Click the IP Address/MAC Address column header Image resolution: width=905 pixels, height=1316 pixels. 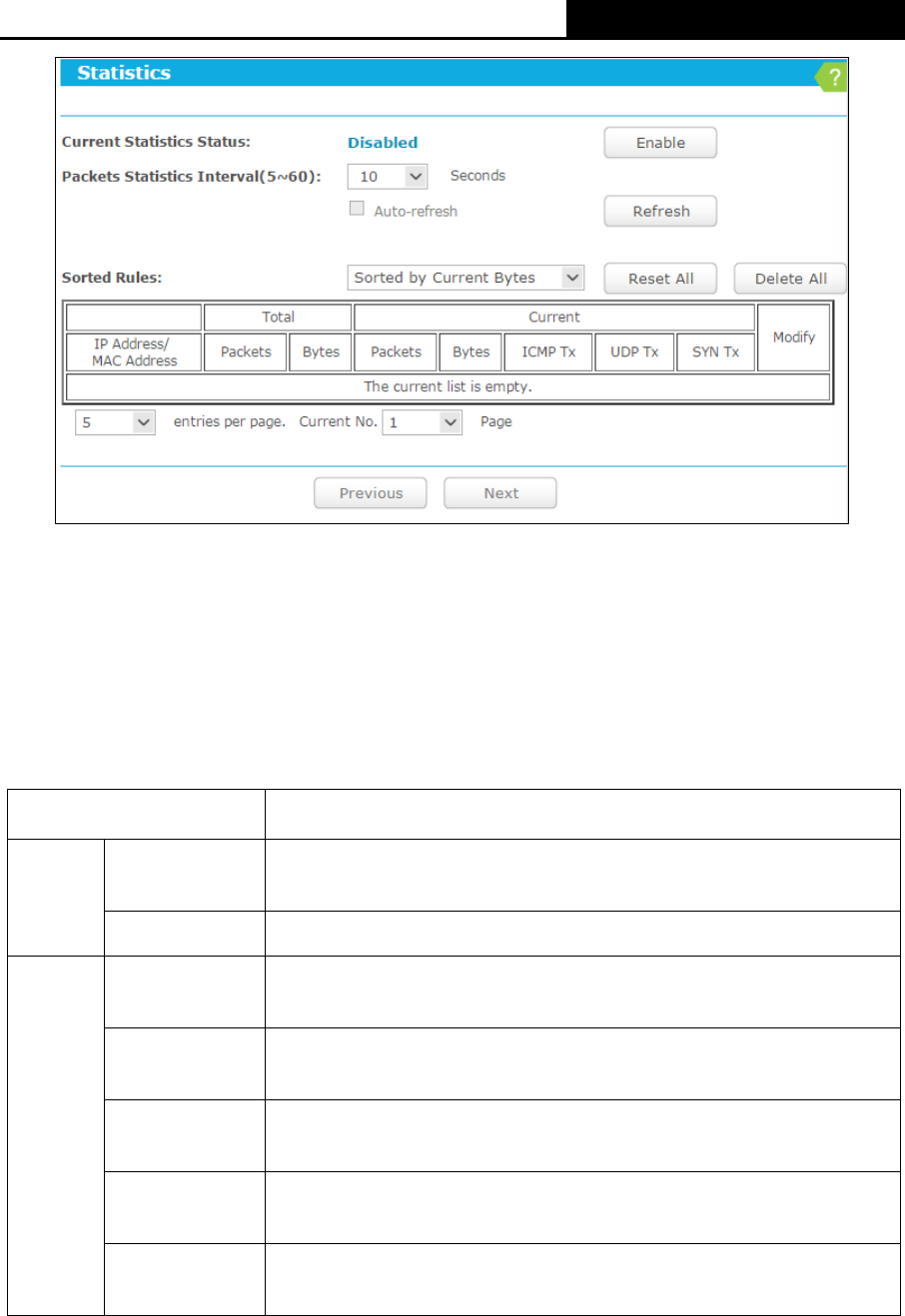point(134,352)
